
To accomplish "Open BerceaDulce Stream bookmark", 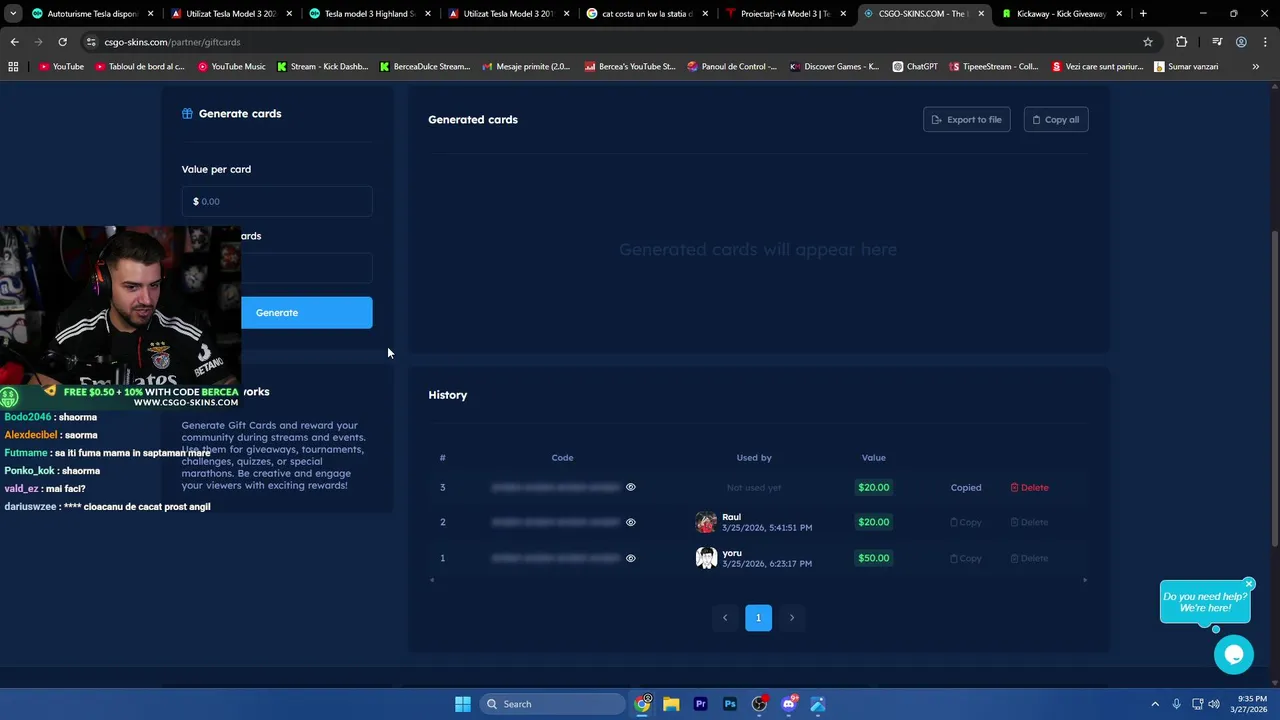I will tap(425, 66).
